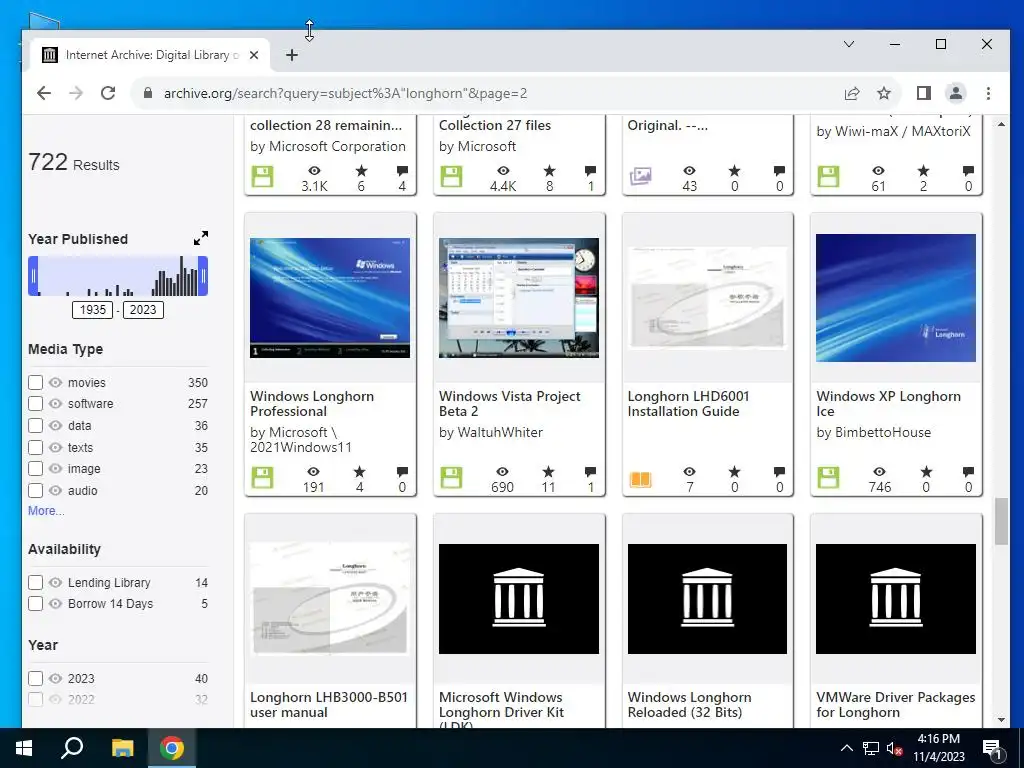
Task: Enable Borrow 14 Days filter
Action: coord(35,603)
